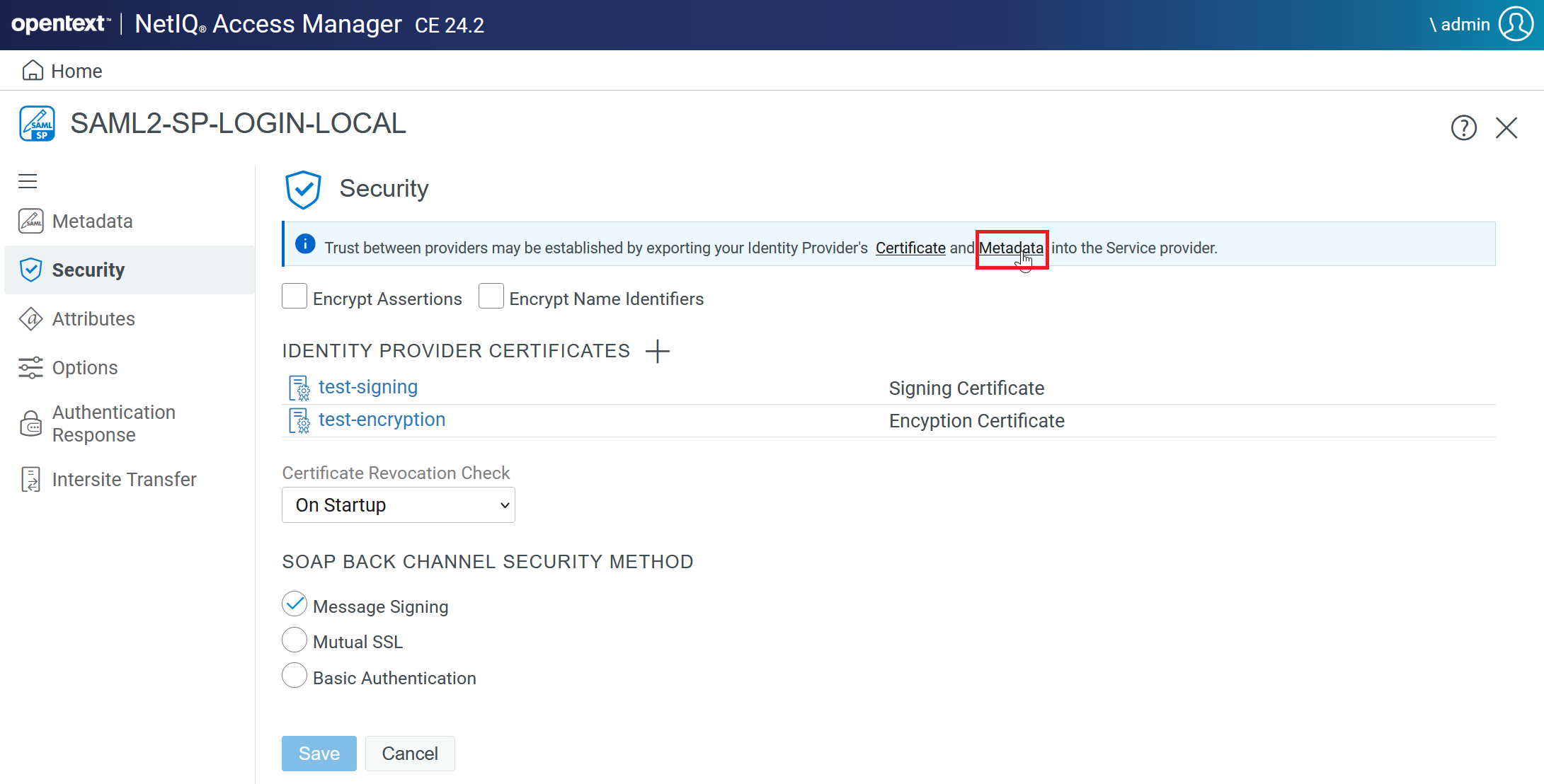Click the SAML2 SP application icon
This screenshot has height=784, width=1544.
[38, 123]
